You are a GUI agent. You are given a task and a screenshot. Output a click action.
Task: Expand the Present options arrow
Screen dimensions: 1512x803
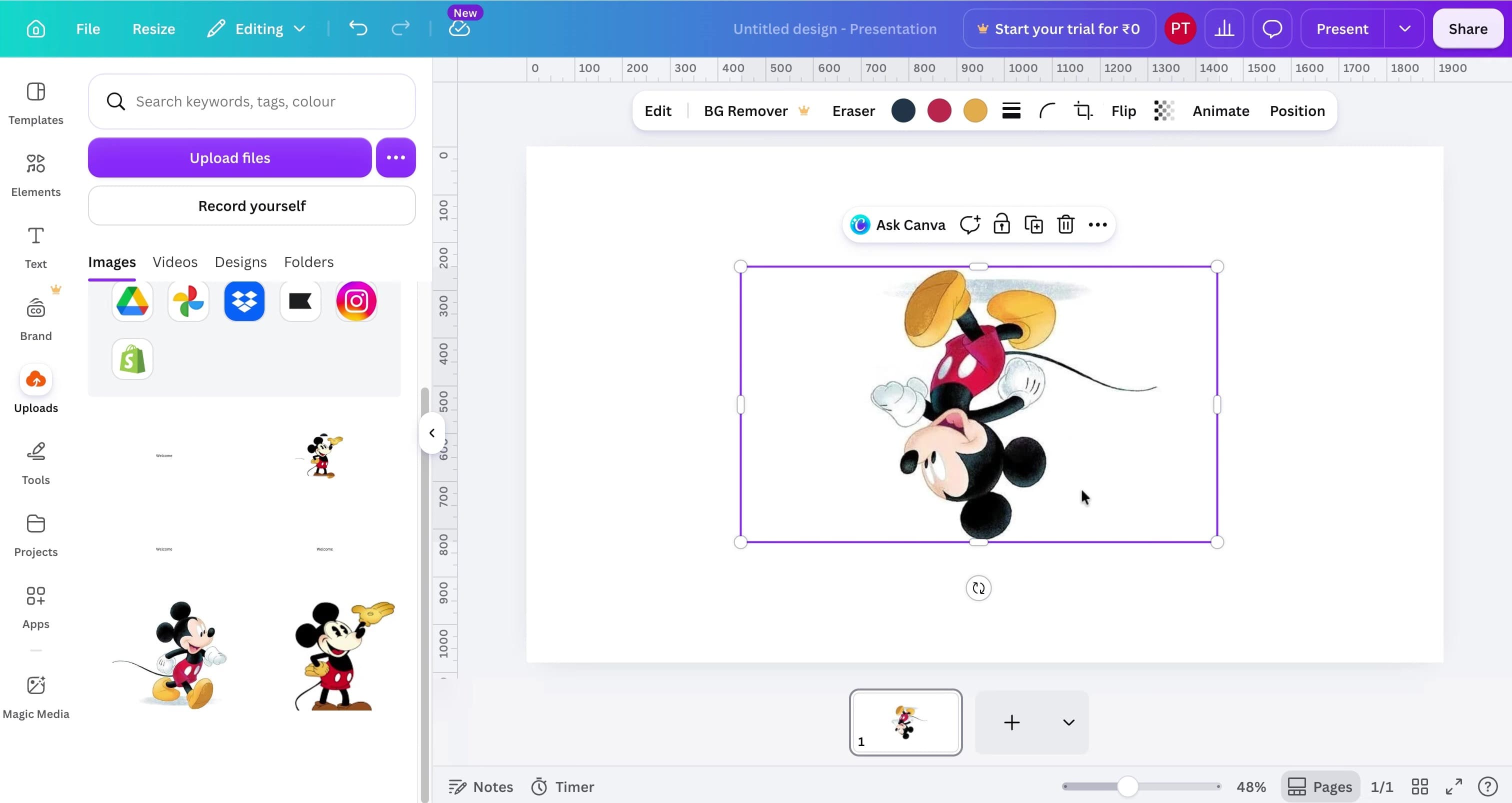click(x=1404, y=29)
